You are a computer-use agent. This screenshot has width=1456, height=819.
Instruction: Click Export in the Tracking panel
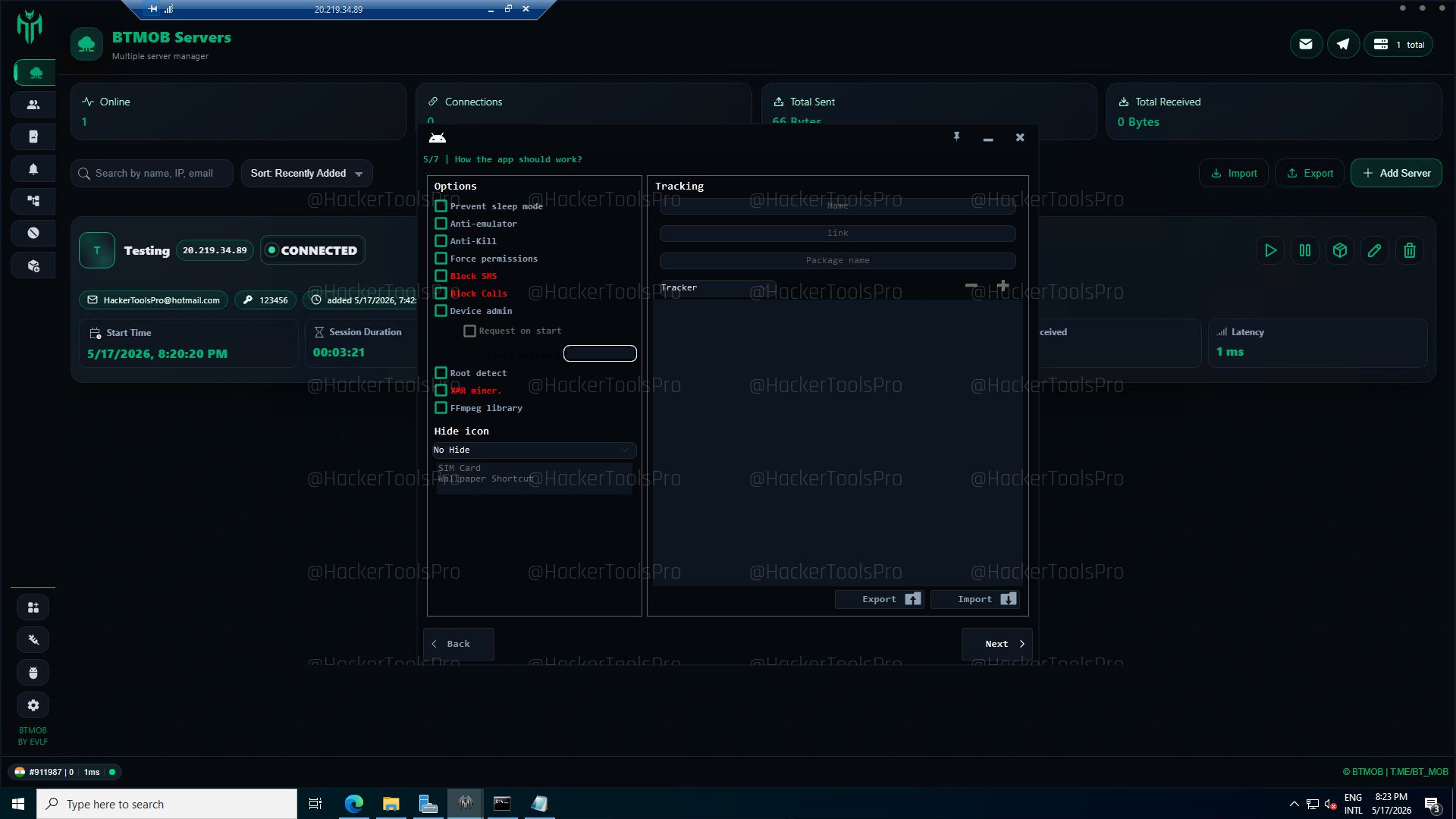pyautogui.click(x=880, y=599)
